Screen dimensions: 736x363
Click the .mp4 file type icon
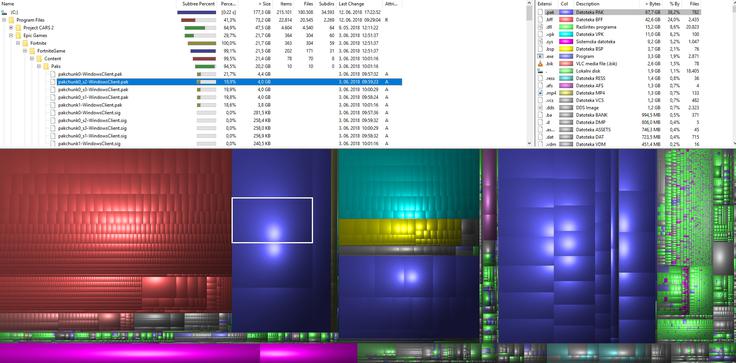pyautogui.click(x=540, y=93)
